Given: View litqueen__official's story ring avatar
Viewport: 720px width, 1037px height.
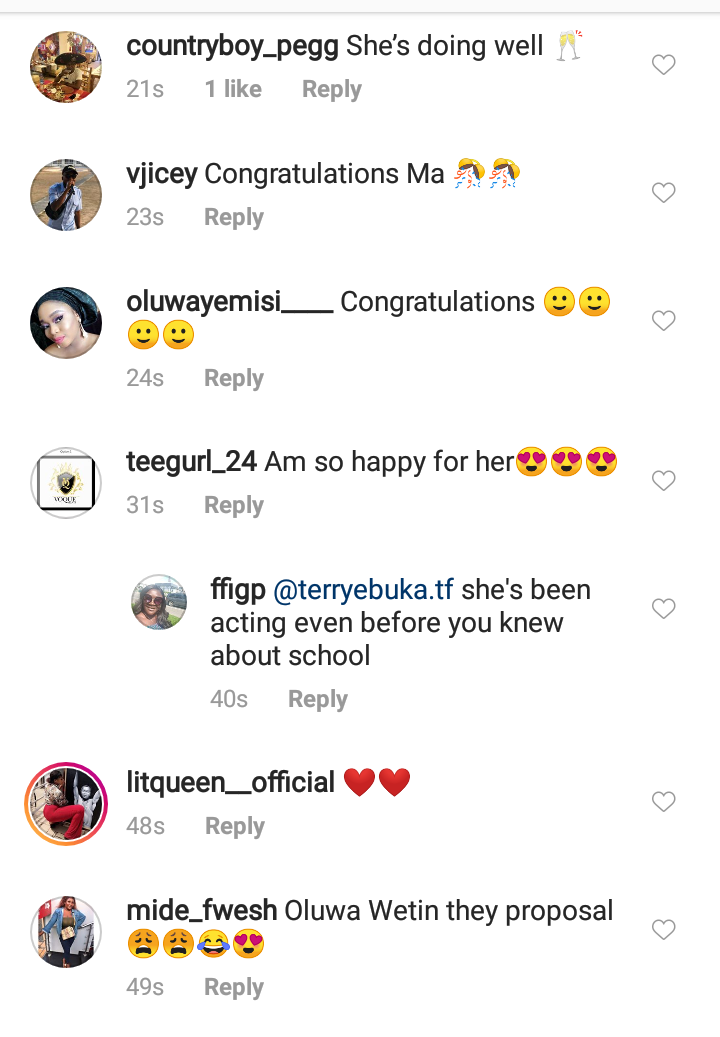Looking at the screenshot, I should pyautogui.click(x=66, y=804).
